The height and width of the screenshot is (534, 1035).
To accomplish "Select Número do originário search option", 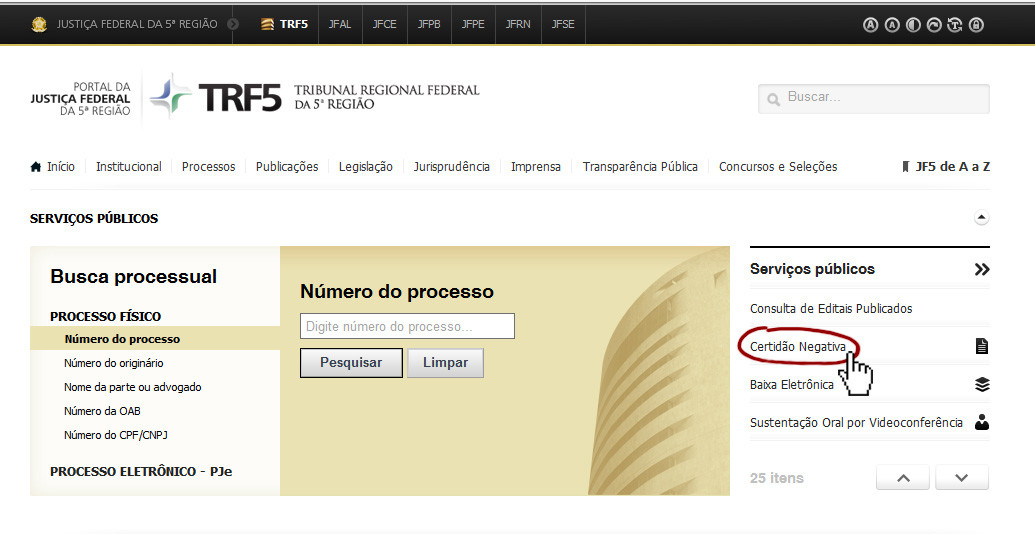I will tap(114, 363).
